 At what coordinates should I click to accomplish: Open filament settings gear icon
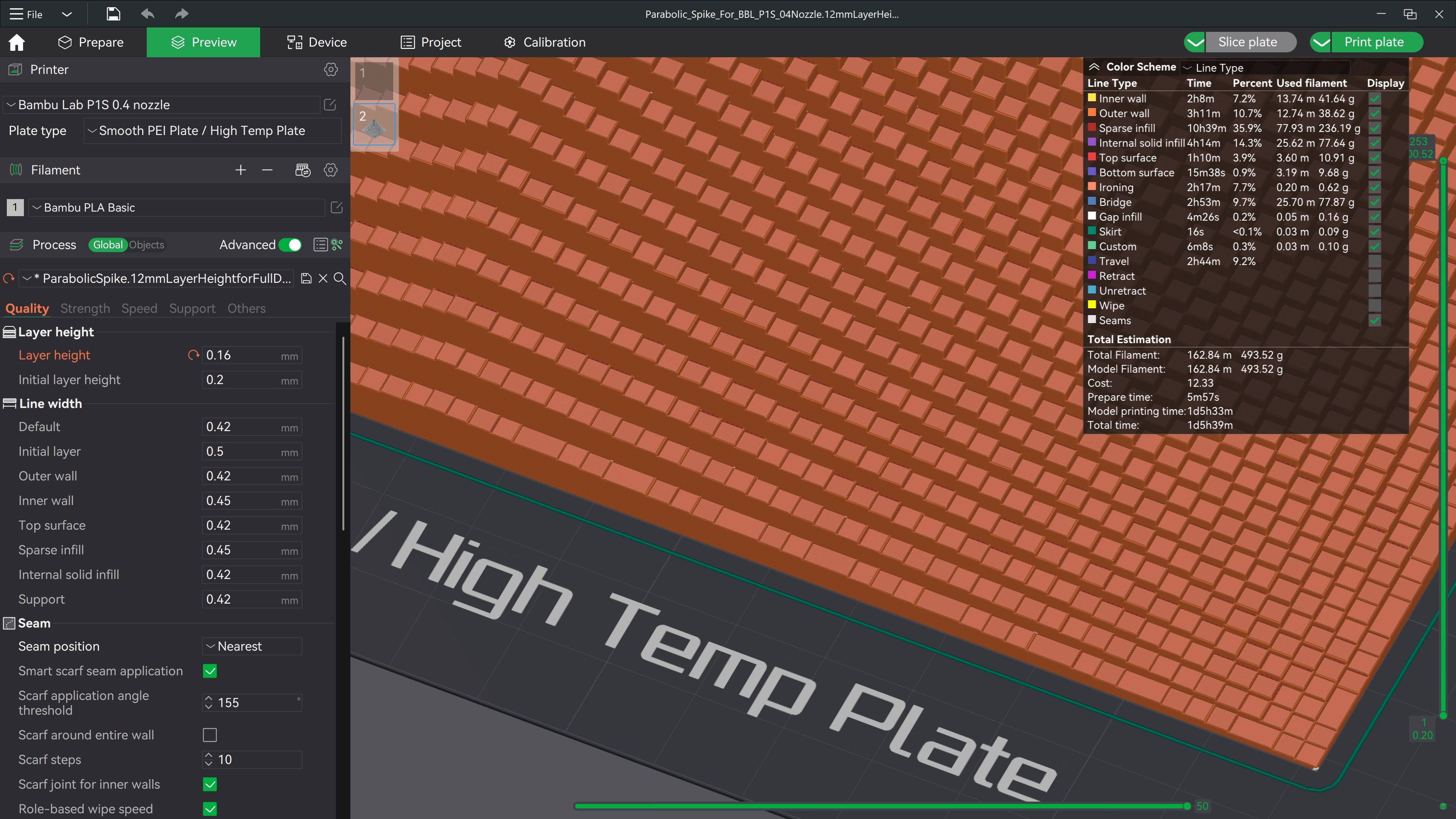coord(331,170)
